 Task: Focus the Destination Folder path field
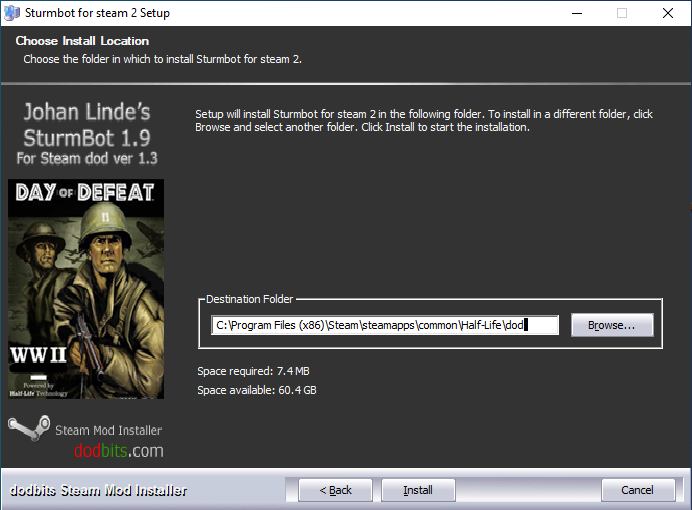tap(385, 325)
